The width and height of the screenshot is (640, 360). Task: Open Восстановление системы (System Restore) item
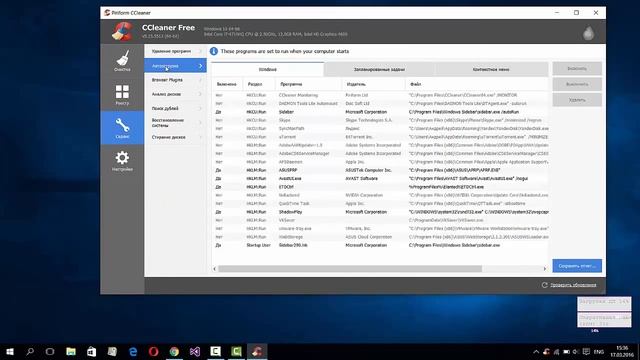coord(176,123)
